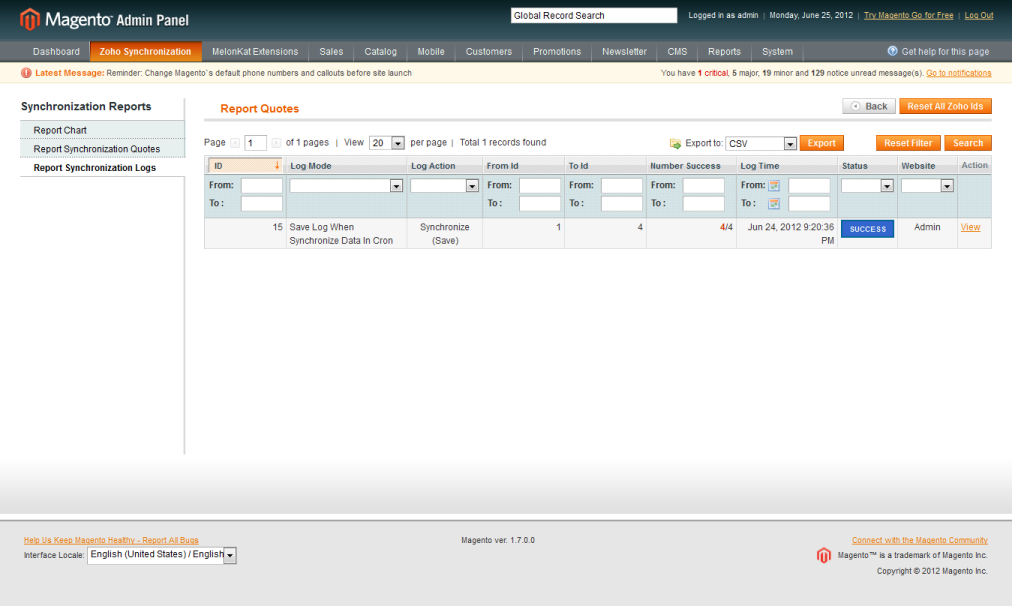This screenshot has width=1012, height=606.
Task: Click the Reset Filter button
Action: (908, 143)
